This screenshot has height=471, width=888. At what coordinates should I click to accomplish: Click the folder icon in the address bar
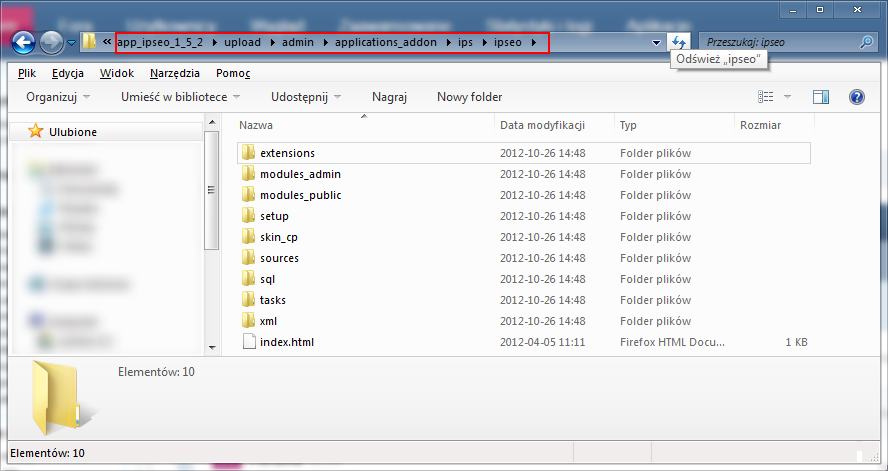pyautogui.click(x=89, y=42)
